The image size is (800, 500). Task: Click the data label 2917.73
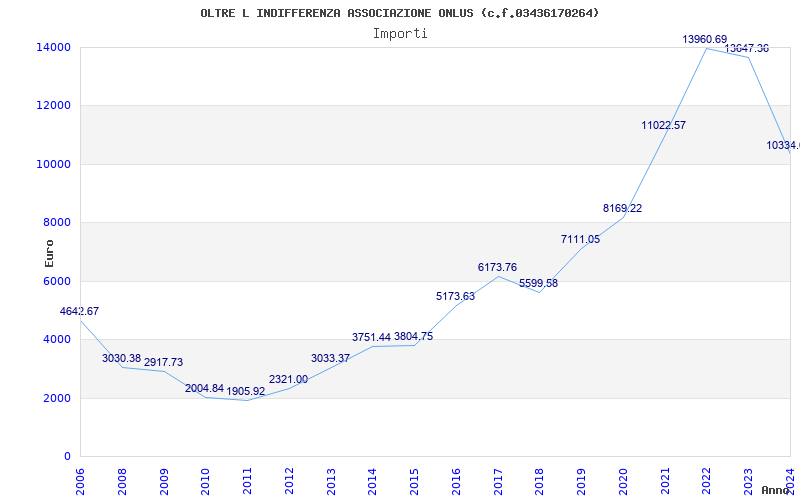point(163,362)
